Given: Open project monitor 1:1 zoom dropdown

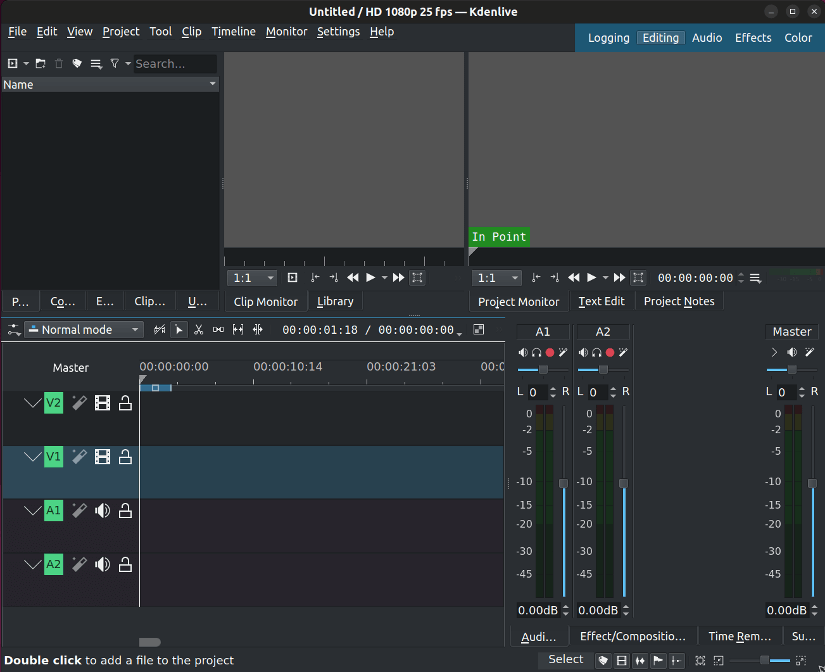Looking at the screenshot, I should tap(497, 278).
